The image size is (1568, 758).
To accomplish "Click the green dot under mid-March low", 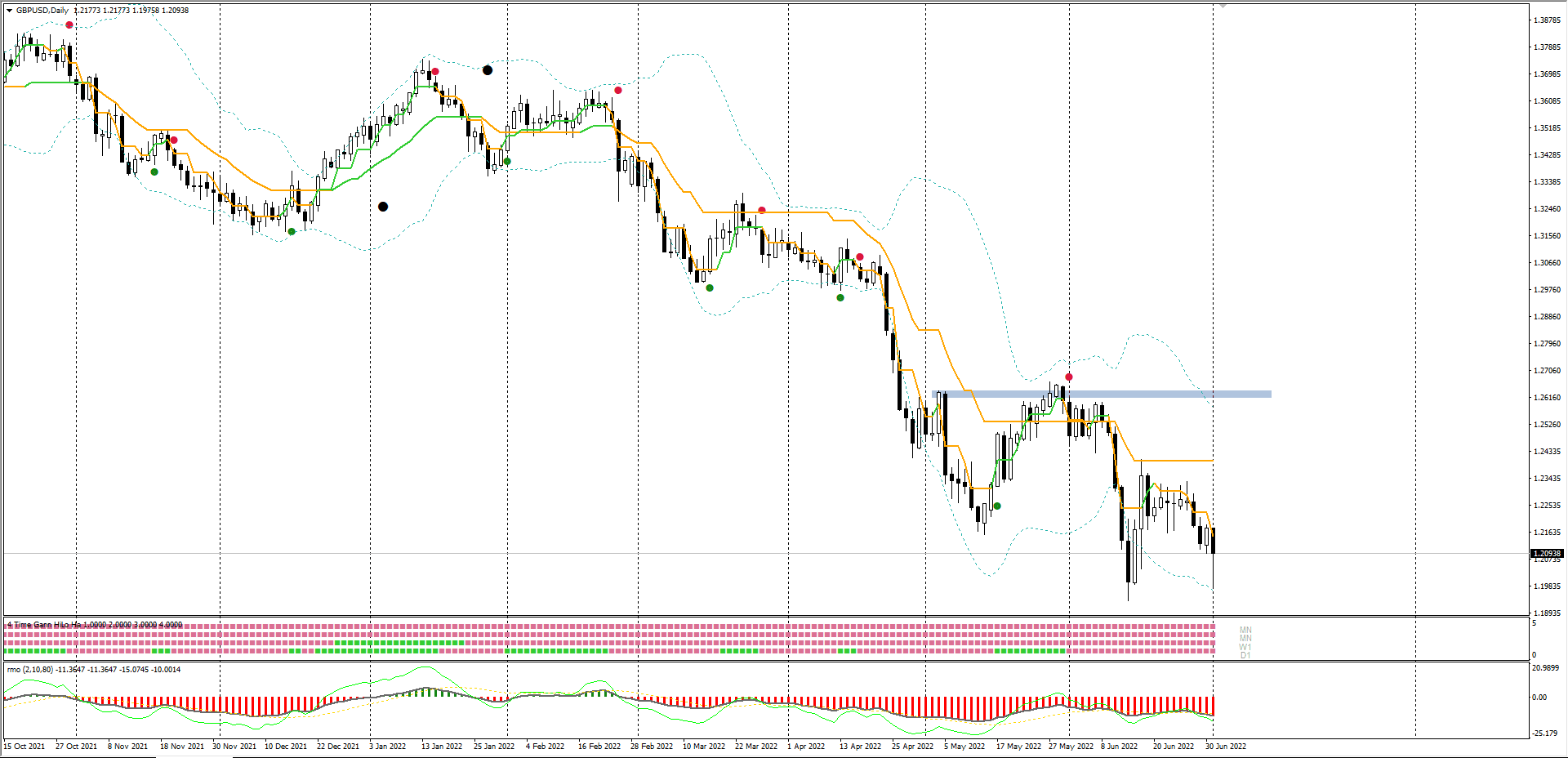I will (x=710, y=288).
